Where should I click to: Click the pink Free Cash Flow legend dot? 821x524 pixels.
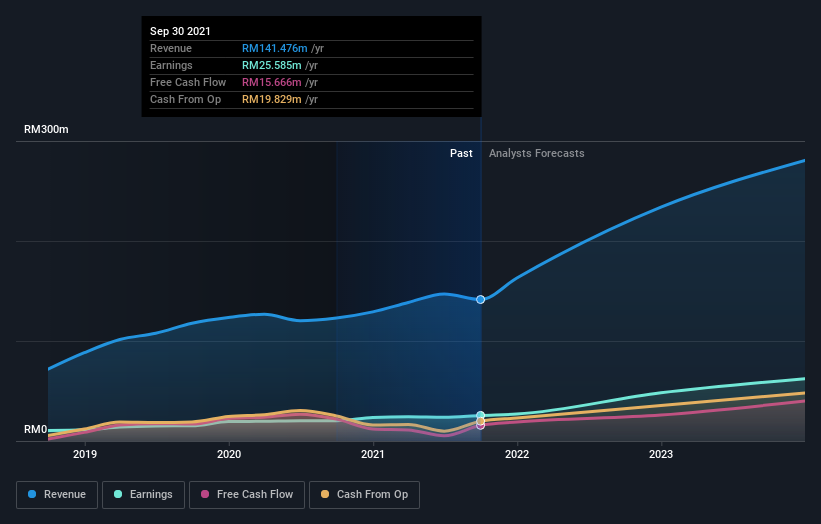(x=205, y=494)
